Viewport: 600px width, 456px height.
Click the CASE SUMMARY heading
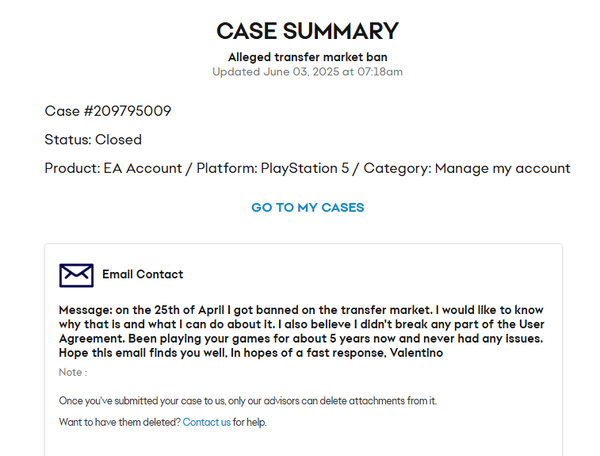click(307, 31)
